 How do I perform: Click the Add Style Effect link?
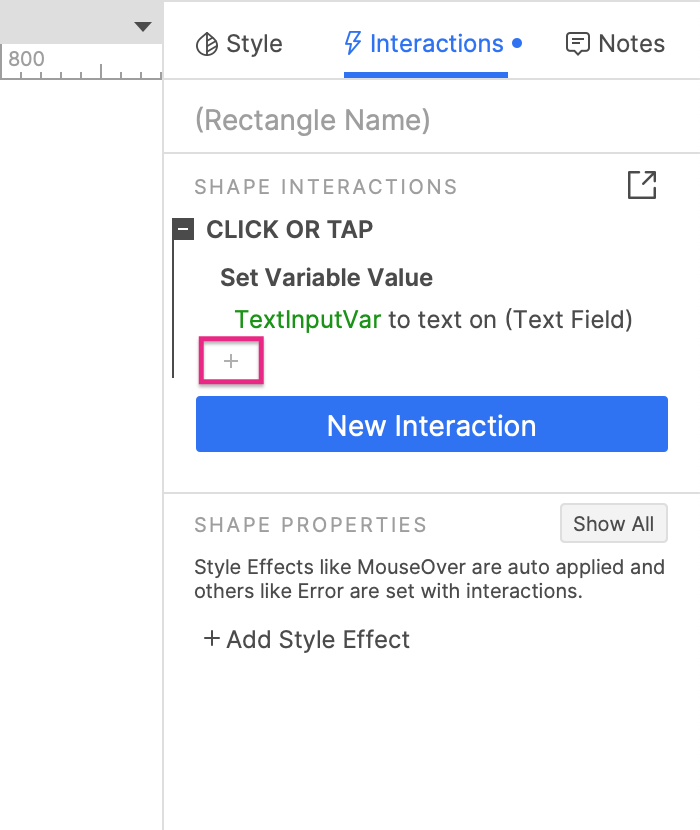318,639
